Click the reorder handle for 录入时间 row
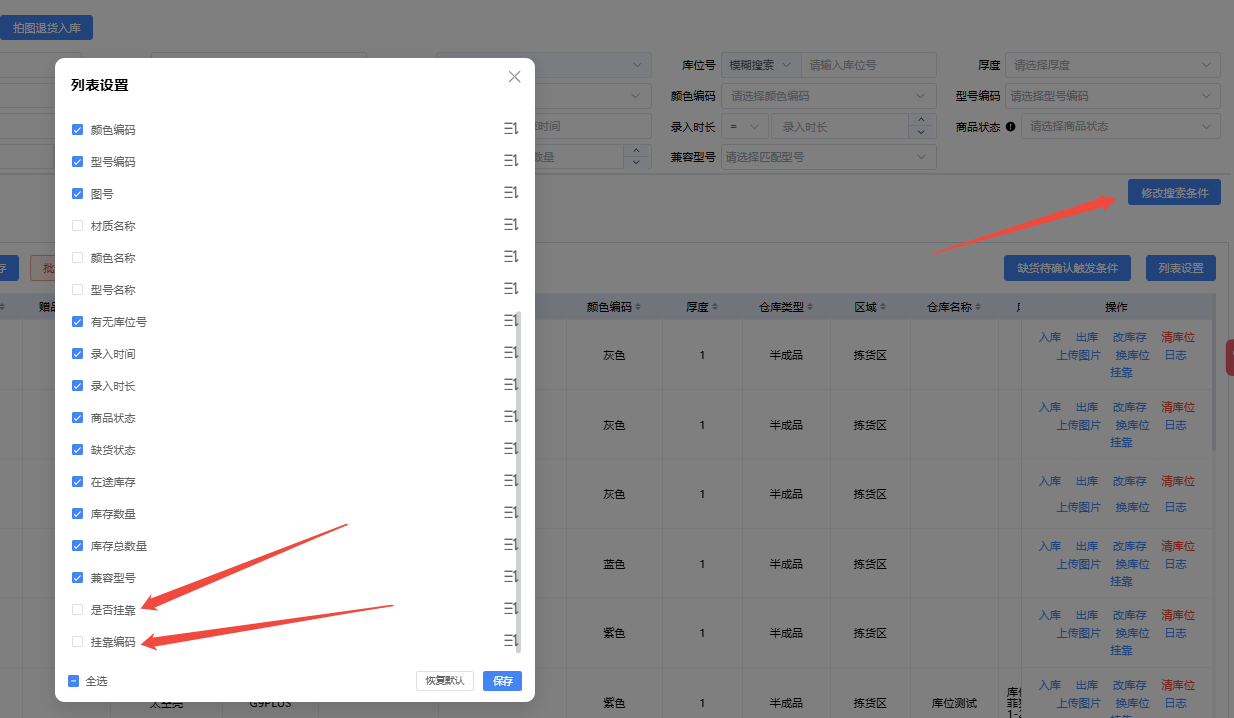Image resolution: width=1234 pixels, height=718 pixels. tap(510, 353)
